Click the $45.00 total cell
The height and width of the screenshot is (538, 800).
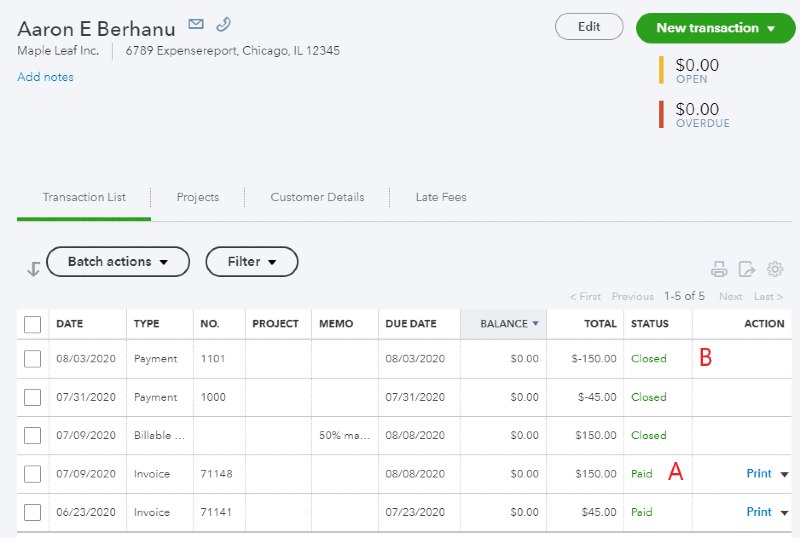coord(599,512)
